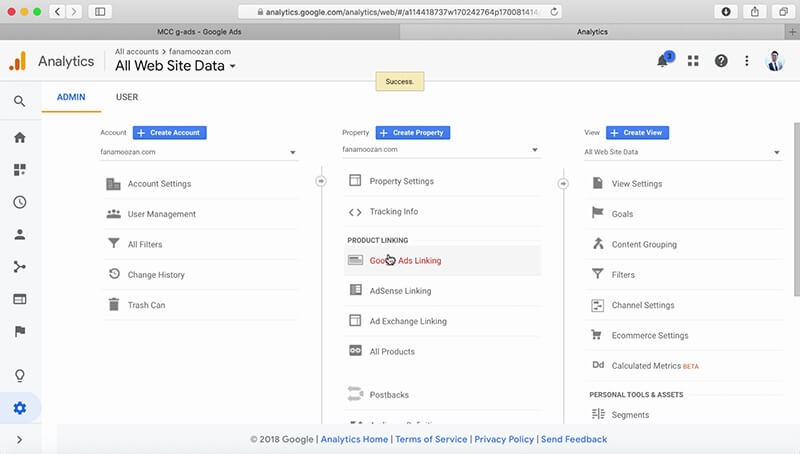Click the Create Property button
Screen dimensions: 800x454
coord(413,133)
